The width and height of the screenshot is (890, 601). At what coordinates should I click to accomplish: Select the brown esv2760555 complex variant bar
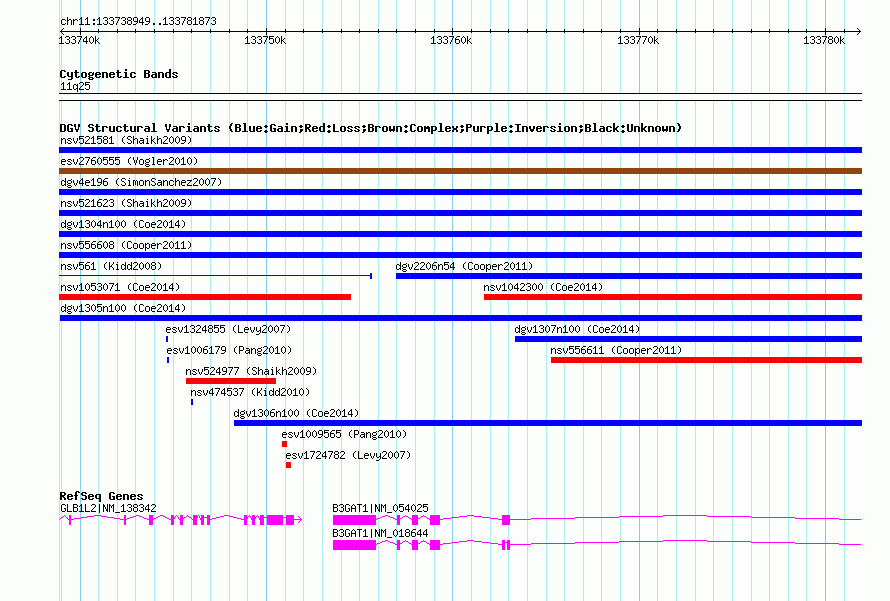click(x=460, y=171)
